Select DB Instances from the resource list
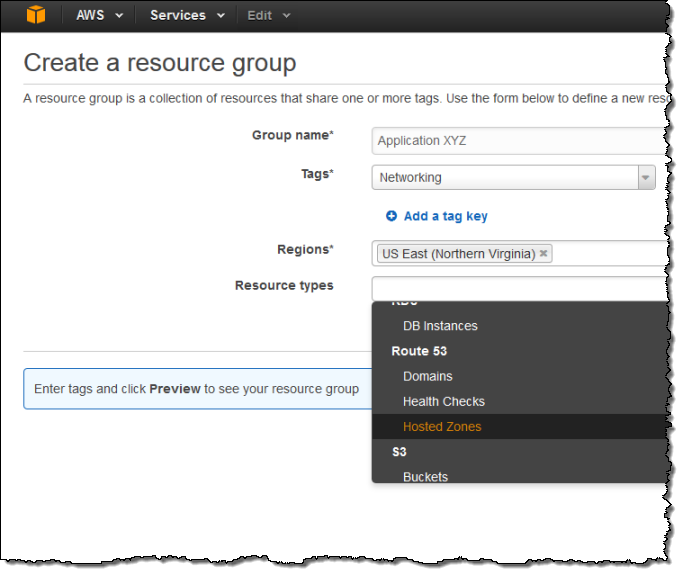 tap(440, 326)
